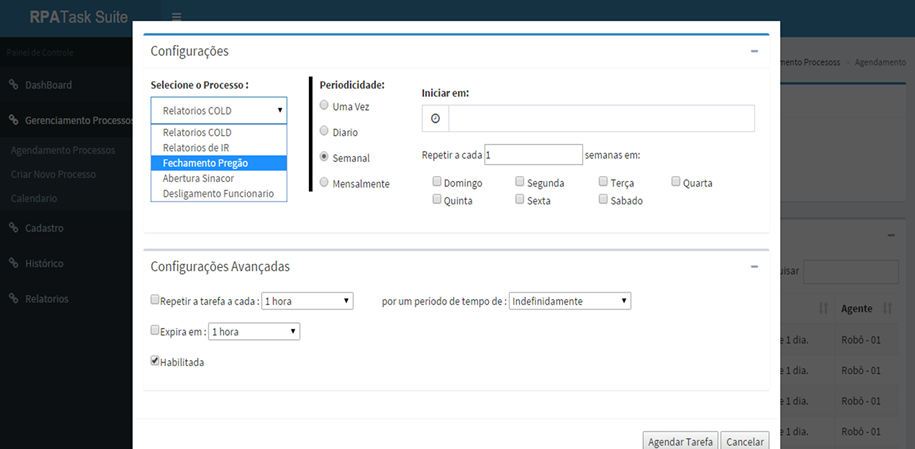Click the Histórico sidebar icon
This screenshot has height=449, width=915.
pyautogui.click(x=14, y=263)
